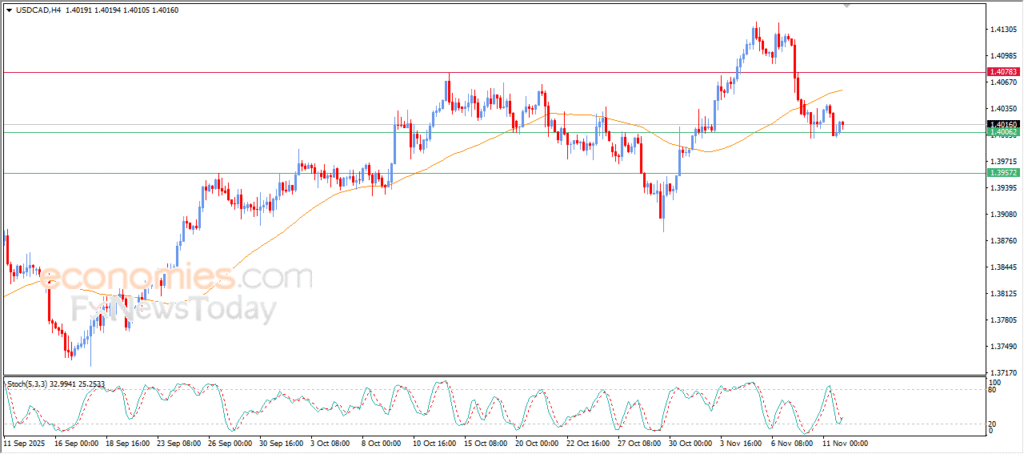Click the 1.39715 price axis value
This screenshot has width=1024, height=454.
point(1004,161)
